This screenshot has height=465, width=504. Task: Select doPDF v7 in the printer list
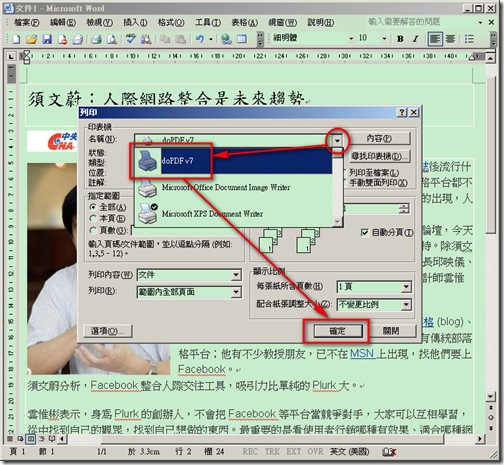pos(233,161)
